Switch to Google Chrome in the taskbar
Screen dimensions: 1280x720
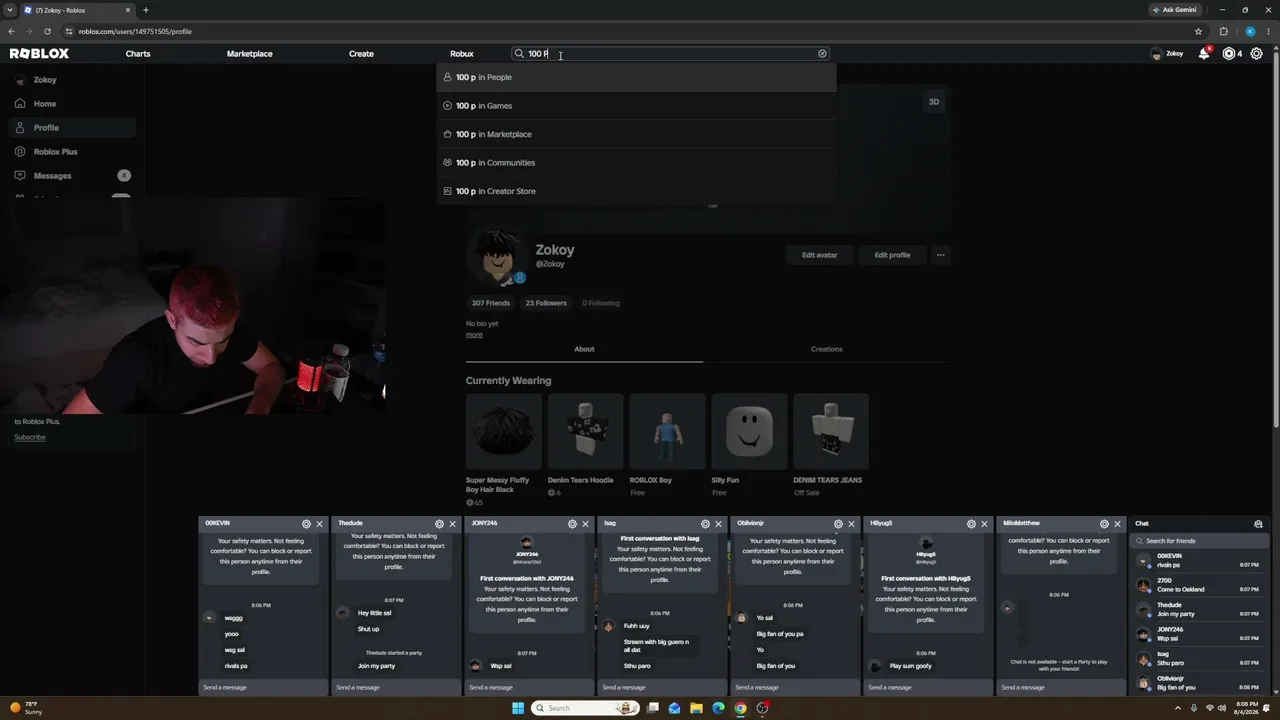pyautogui.click(x=740, y=708)
